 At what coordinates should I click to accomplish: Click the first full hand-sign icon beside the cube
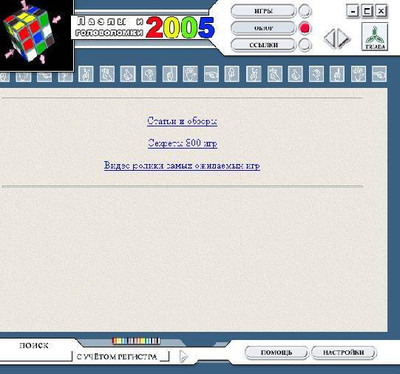86,74
